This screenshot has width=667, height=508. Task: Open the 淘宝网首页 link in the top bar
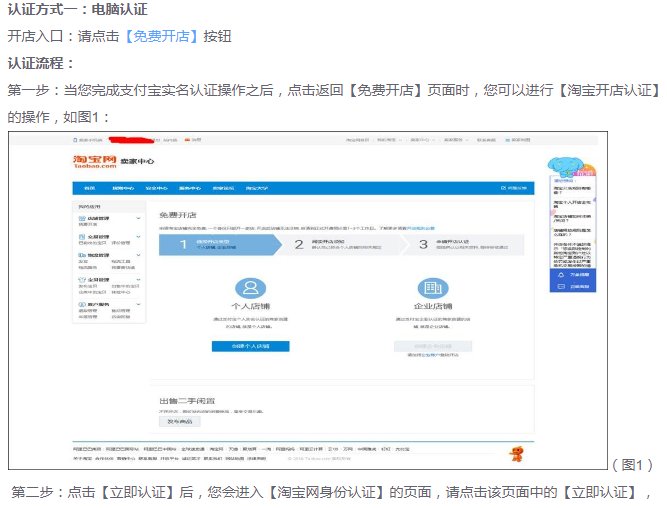pos(357,140)
